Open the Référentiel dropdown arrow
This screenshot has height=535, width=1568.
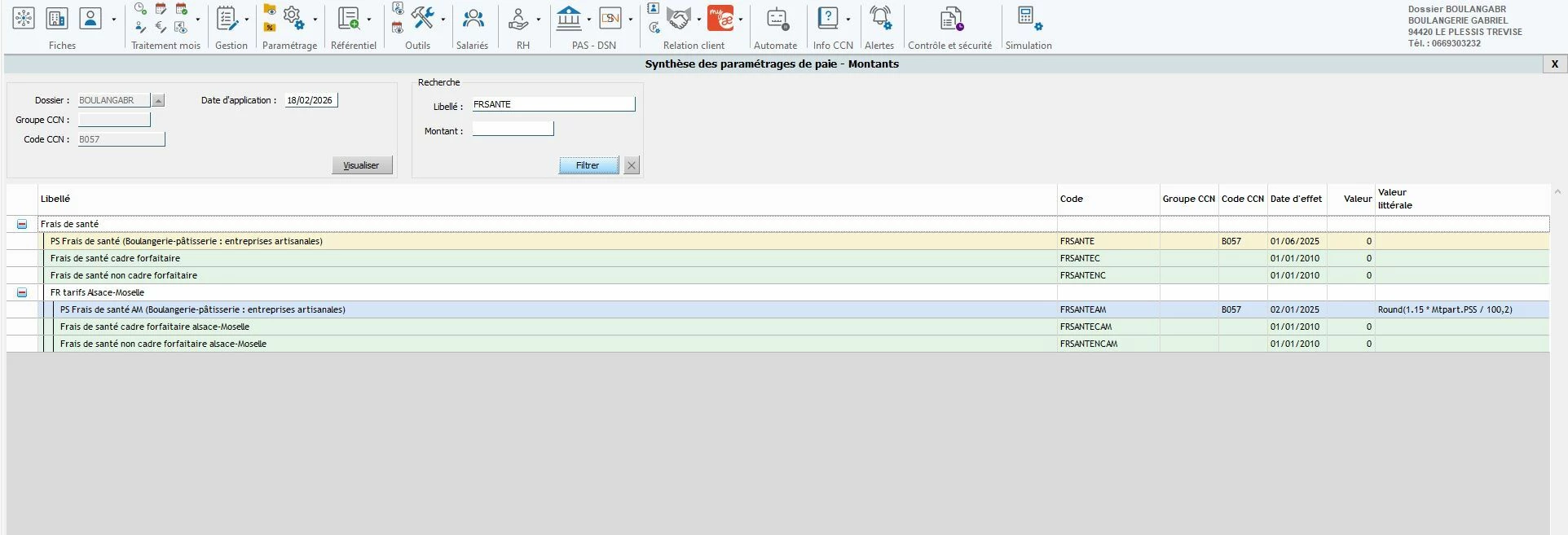(x=369, y=20)
